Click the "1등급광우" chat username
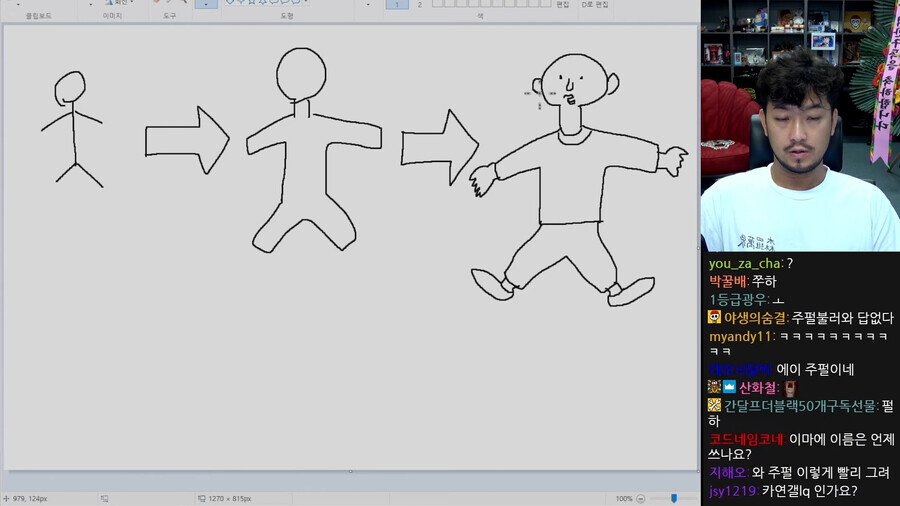900x506 pixels. (738, 299)
